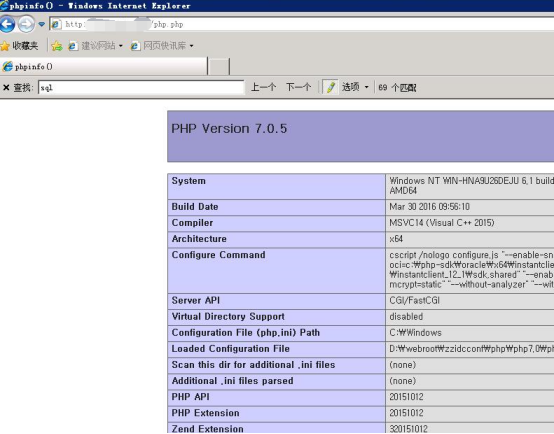The height and width of the screenshot is (434, 554).
Task: Open the 建议网站 suggested sites link
Action: (x=92, y=46)
